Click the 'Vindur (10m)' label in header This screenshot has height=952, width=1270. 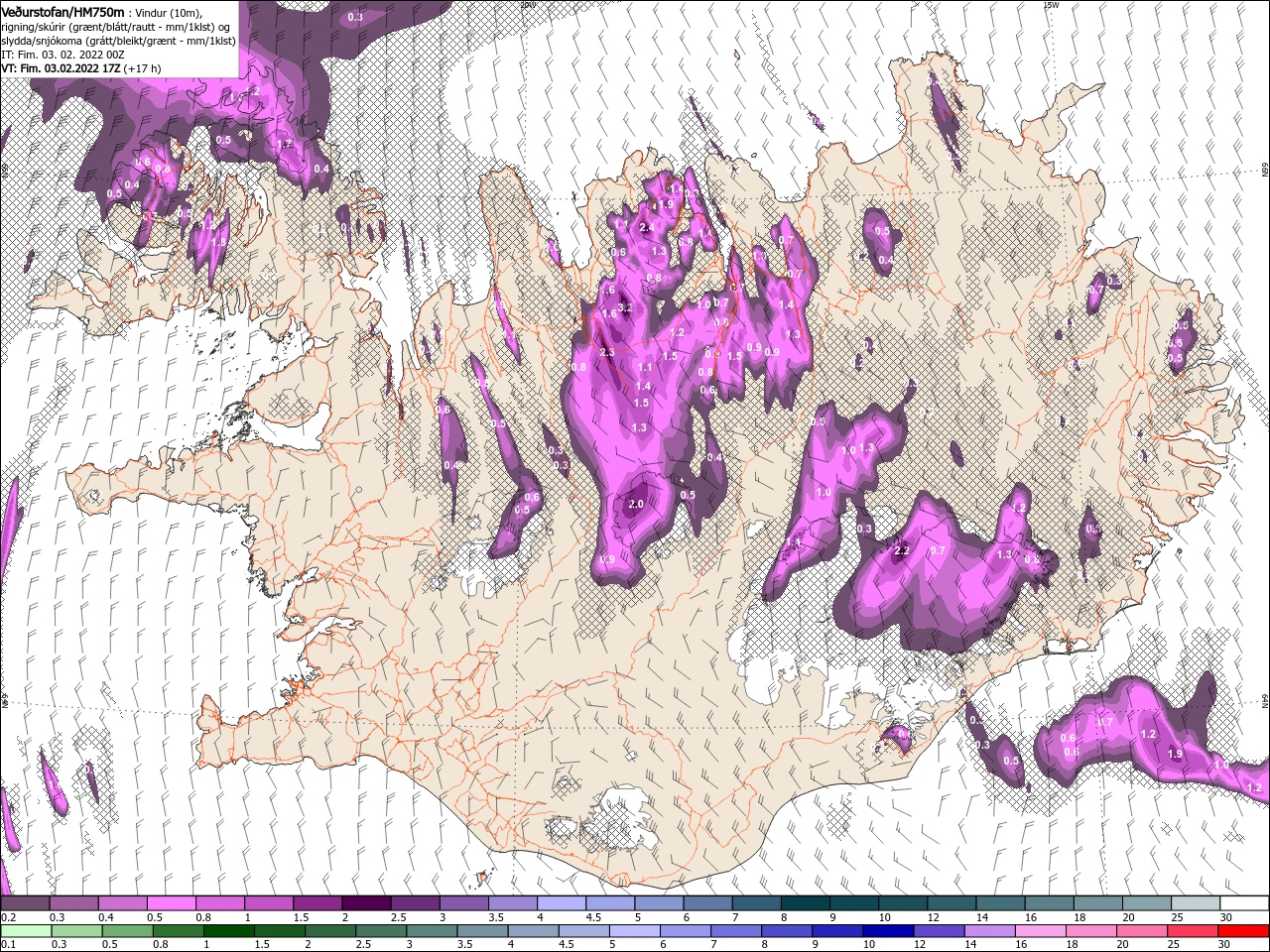point(169,12)
